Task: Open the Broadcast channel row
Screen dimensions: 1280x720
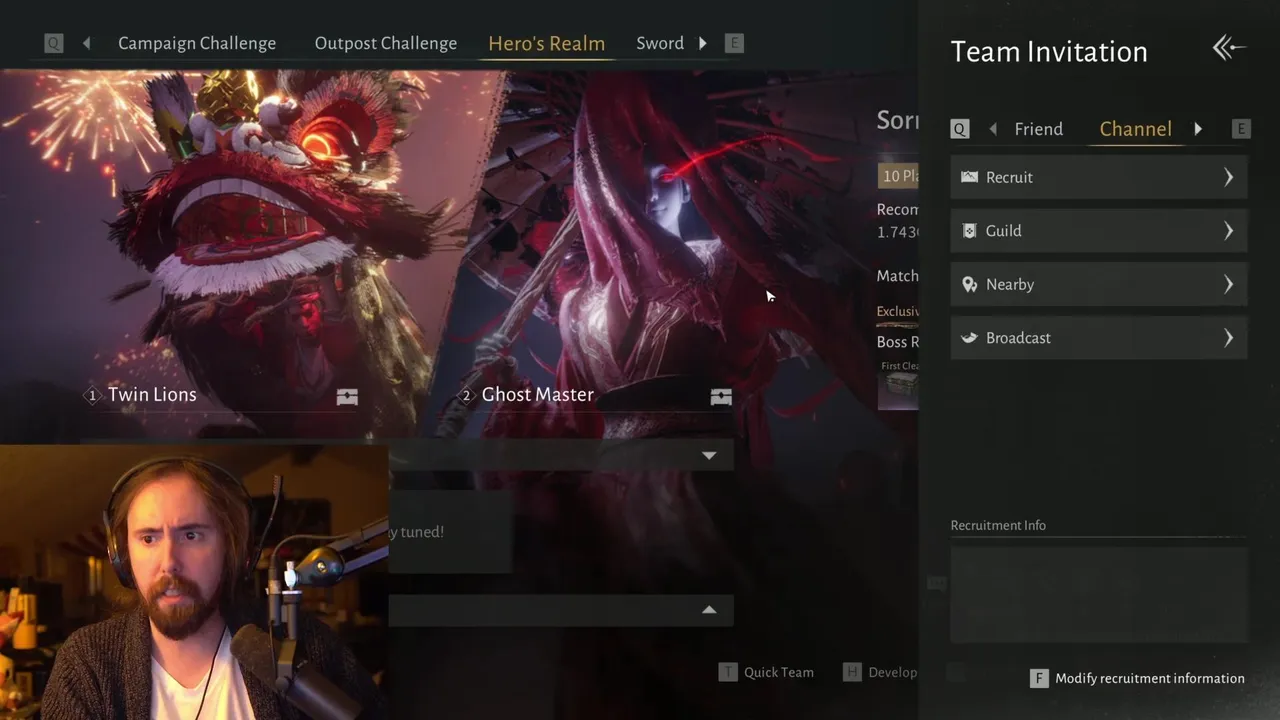Action: tap(1098, 338)
